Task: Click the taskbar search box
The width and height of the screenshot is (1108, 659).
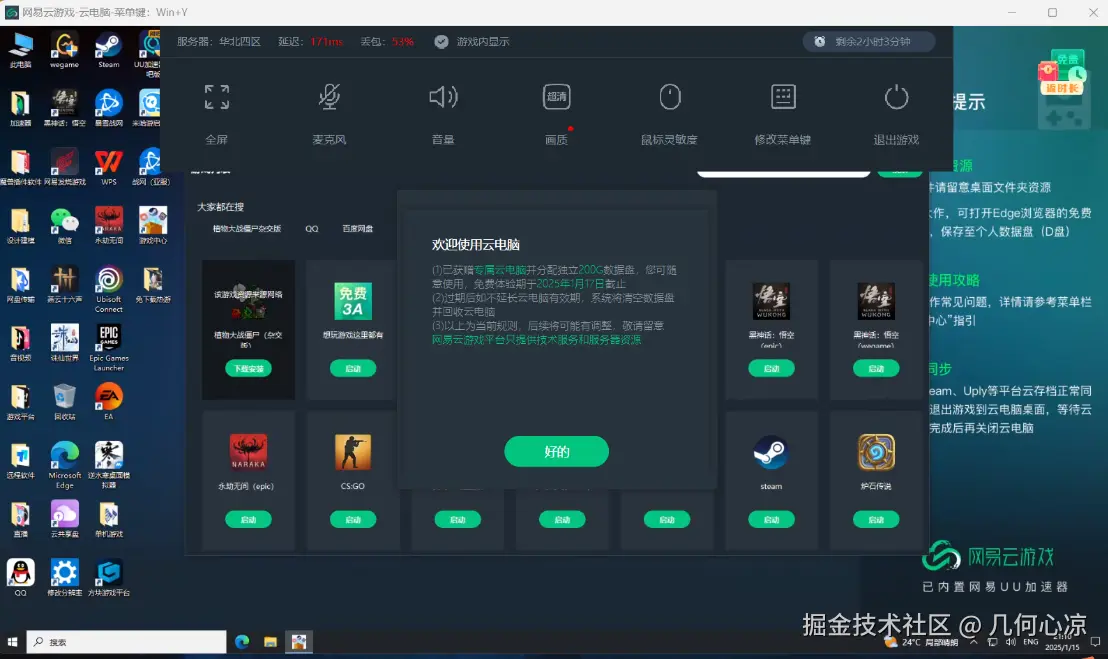Action: point(125,641)
